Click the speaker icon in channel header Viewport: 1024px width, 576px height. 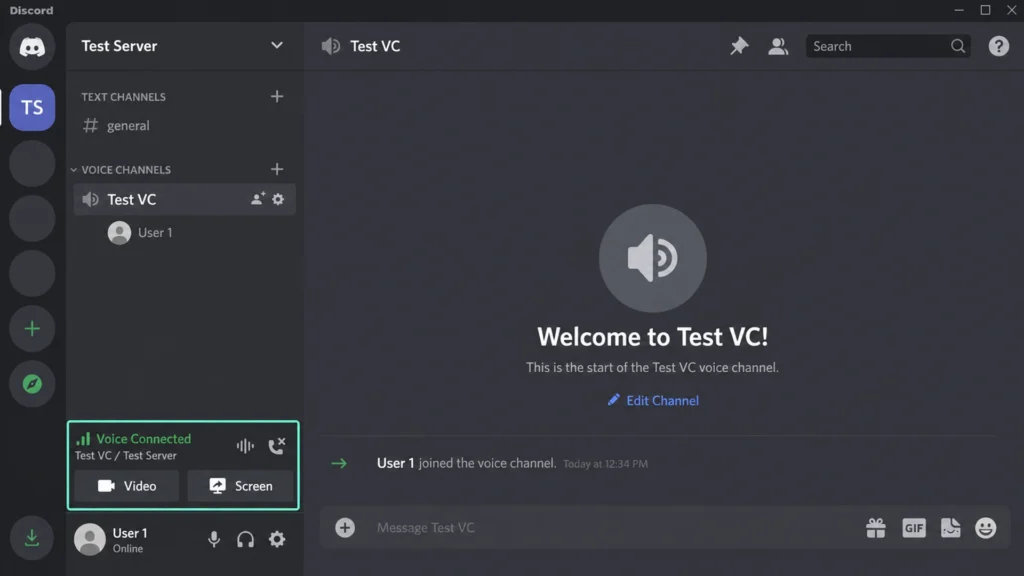click(331, 46)
